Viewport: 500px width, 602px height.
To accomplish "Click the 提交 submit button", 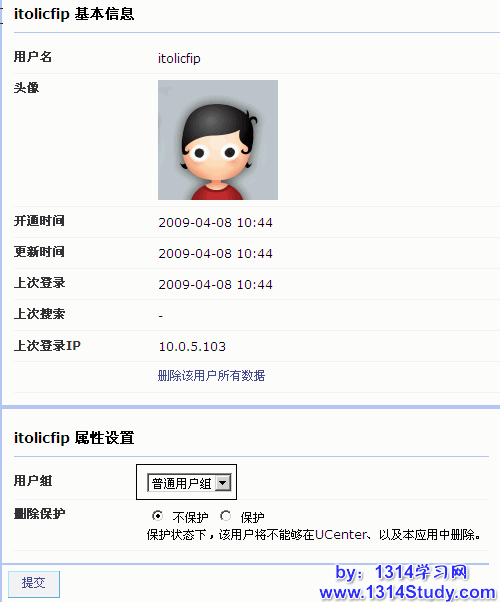I will point(34,583).
